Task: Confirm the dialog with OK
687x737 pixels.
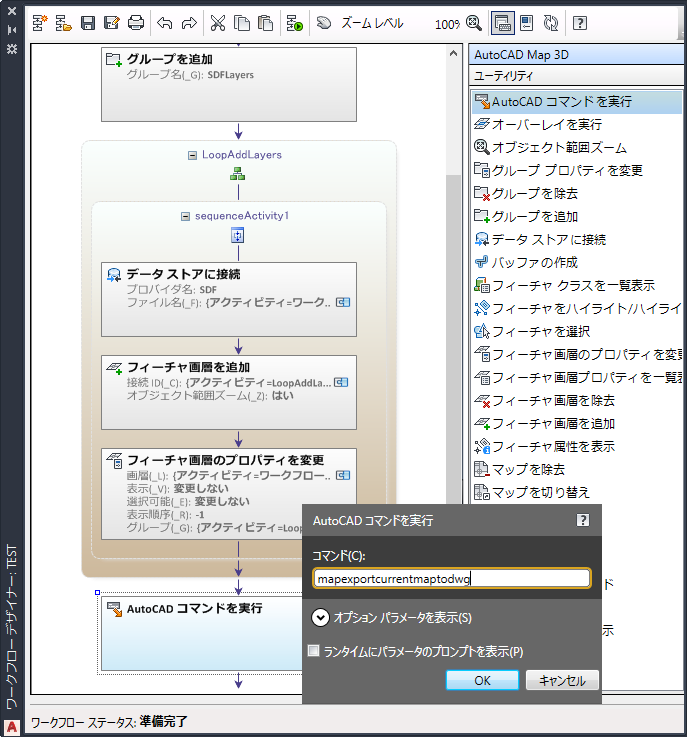Action: point(483,680)
